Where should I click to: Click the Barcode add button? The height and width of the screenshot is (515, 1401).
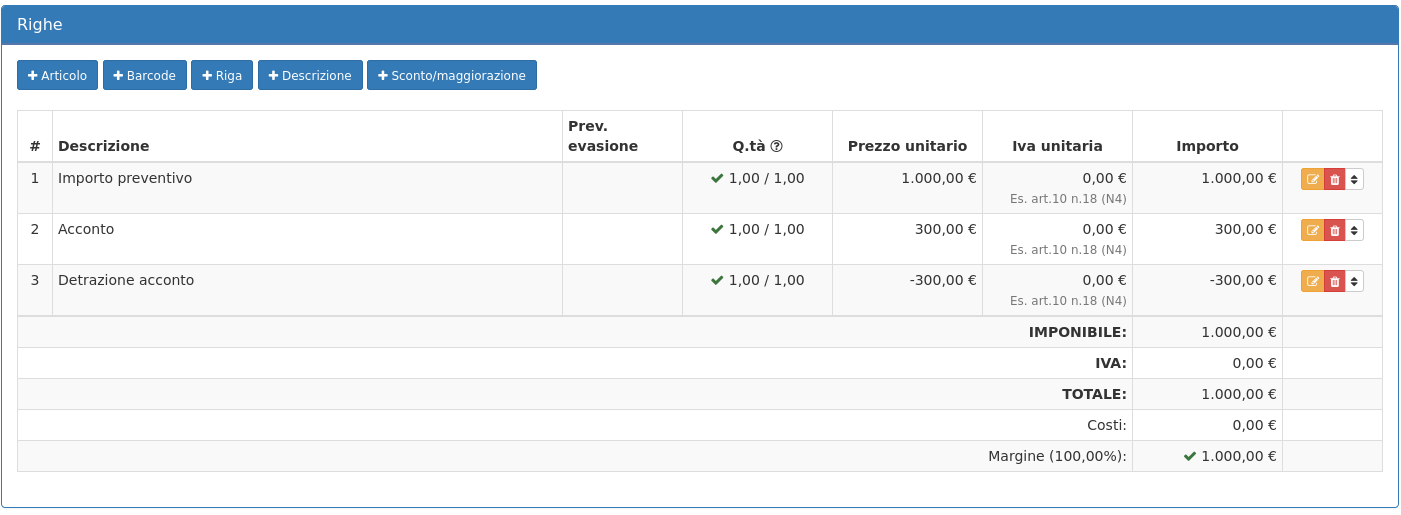[144, 75]
